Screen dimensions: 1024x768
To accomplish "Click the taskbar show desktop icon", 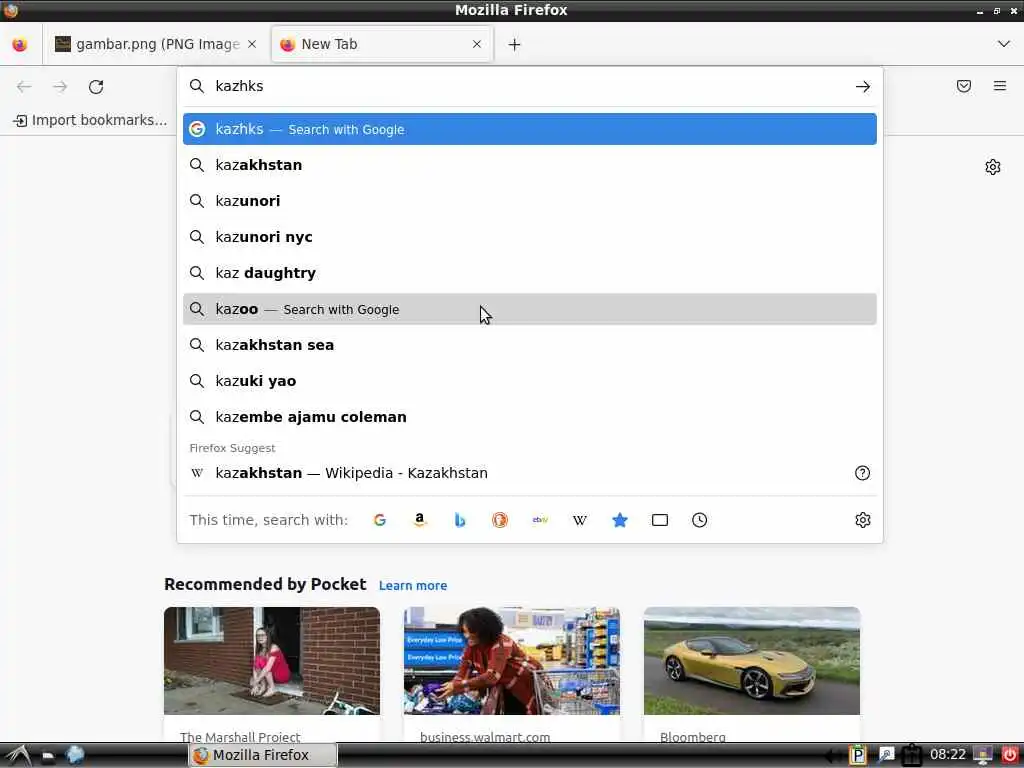I will [x=48, y=756].
